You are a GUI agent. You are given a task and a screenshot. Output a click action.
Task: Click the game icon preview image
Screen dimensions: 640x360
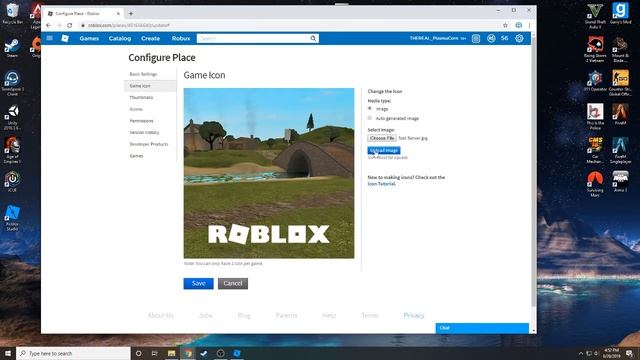[269, 173]
